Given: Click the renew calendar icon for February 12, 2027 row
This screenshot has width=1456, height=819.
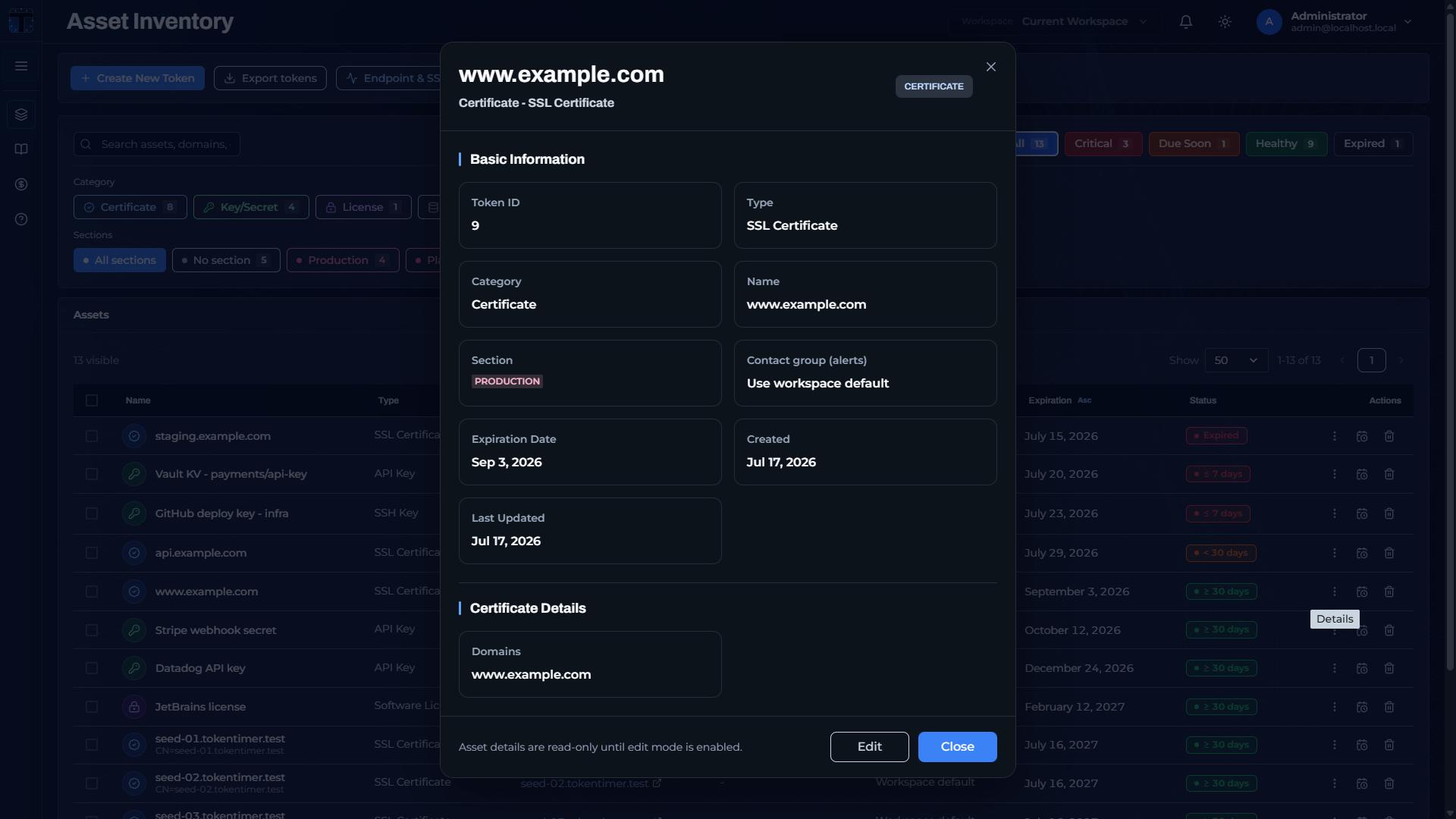Looking at the screenshot, I should 1362,707.
